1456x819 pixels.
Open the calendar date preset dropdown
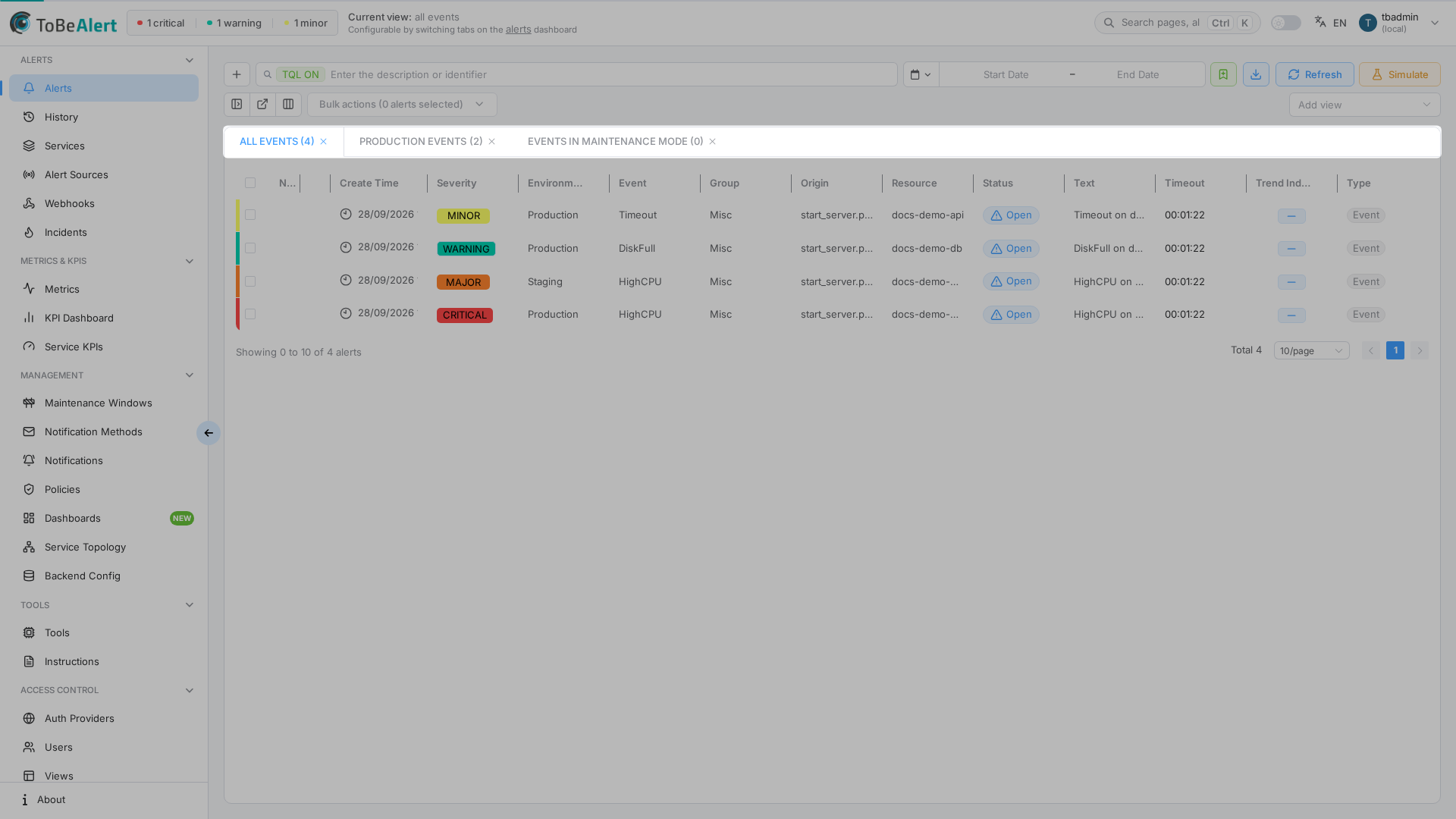(921, 74)
